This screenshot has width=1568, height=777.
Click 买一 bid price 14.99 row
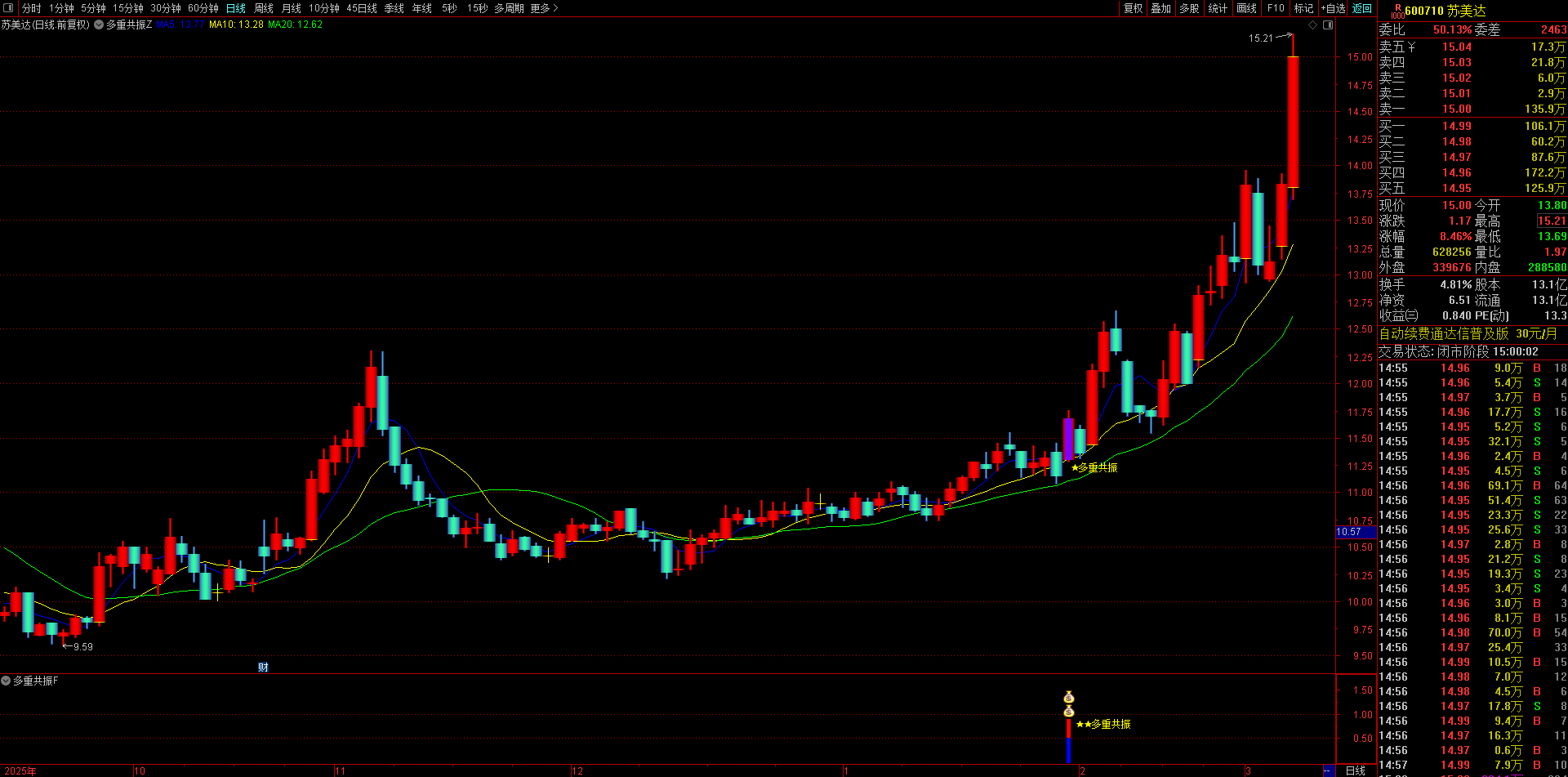click(x=1472, y=126)
